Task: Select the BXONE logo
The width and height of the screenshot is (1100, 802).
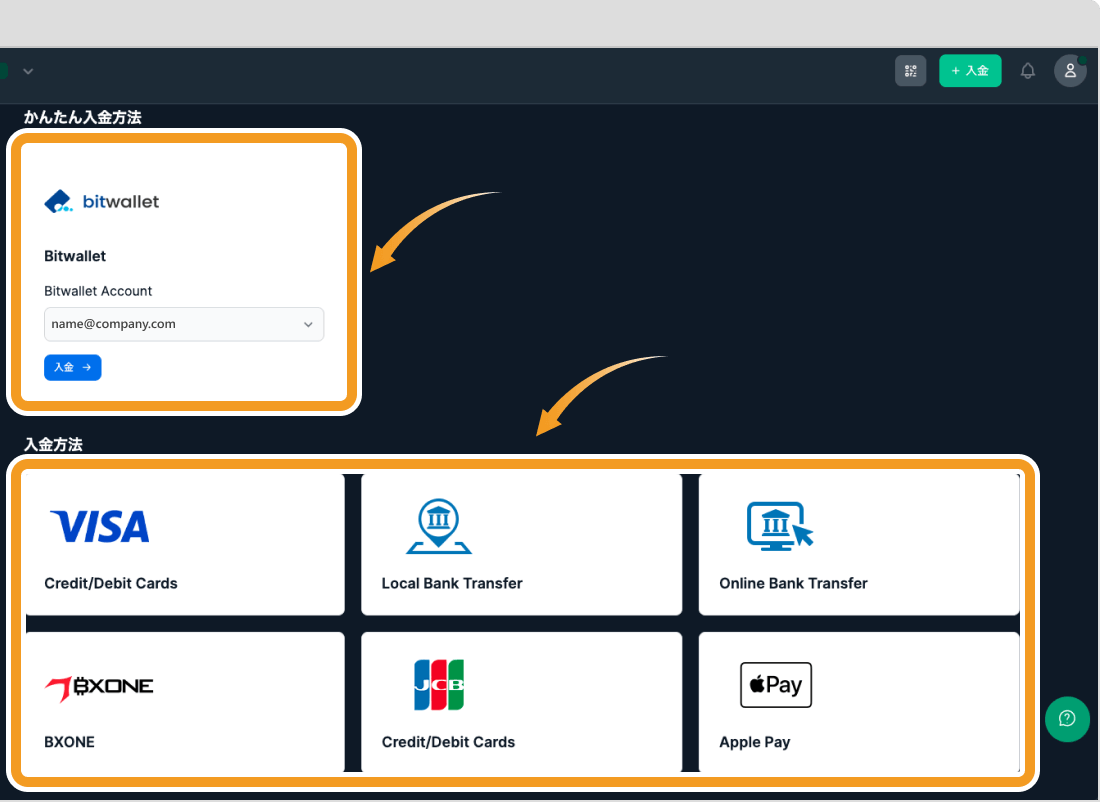Action: click(x=99, y=688)
